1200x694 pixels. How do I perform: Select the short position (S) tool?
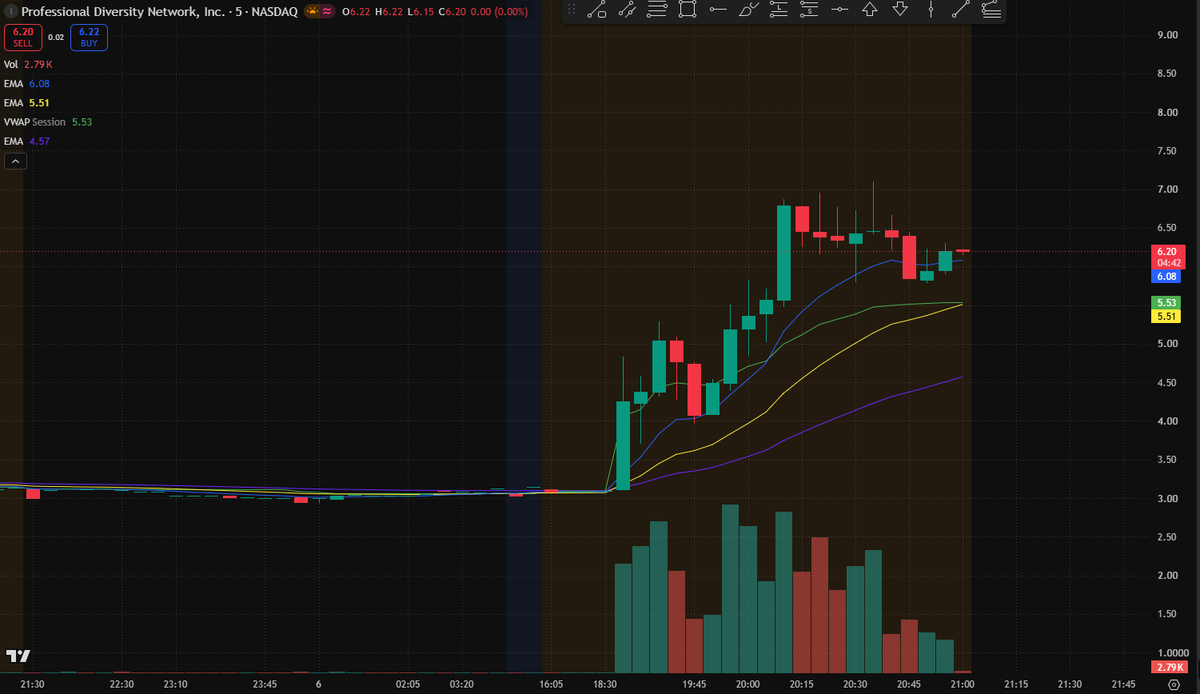[x=809, y=11]
